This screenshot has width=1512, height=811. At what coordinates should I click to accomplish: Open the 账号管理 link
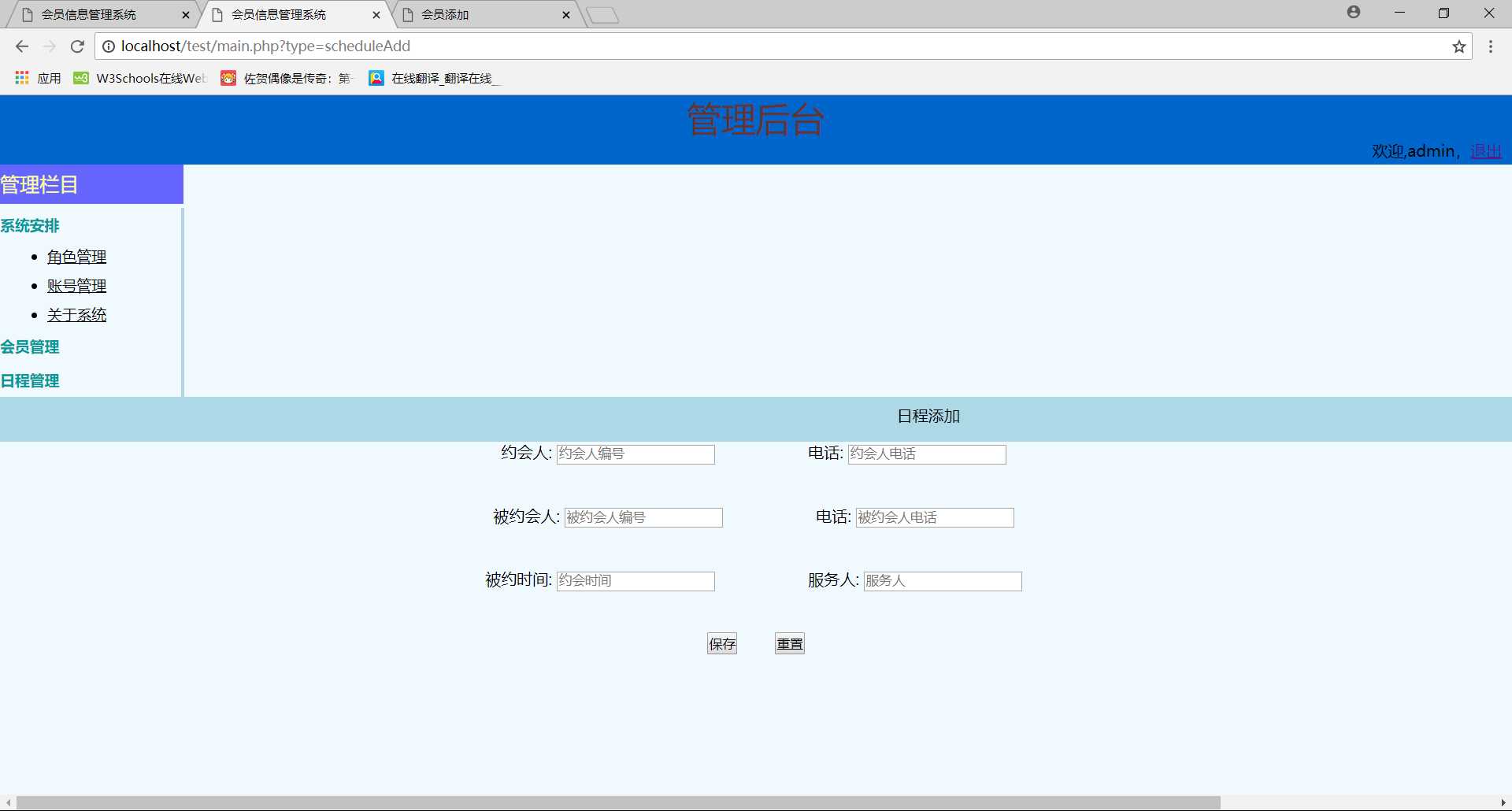(76, 287)
